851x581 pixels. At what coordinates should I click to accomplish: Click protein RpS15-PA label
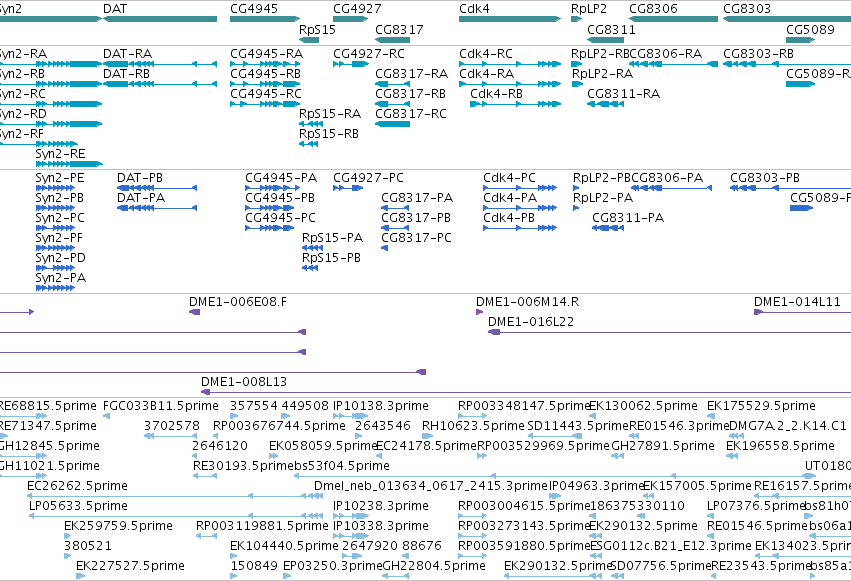point(333,238)
